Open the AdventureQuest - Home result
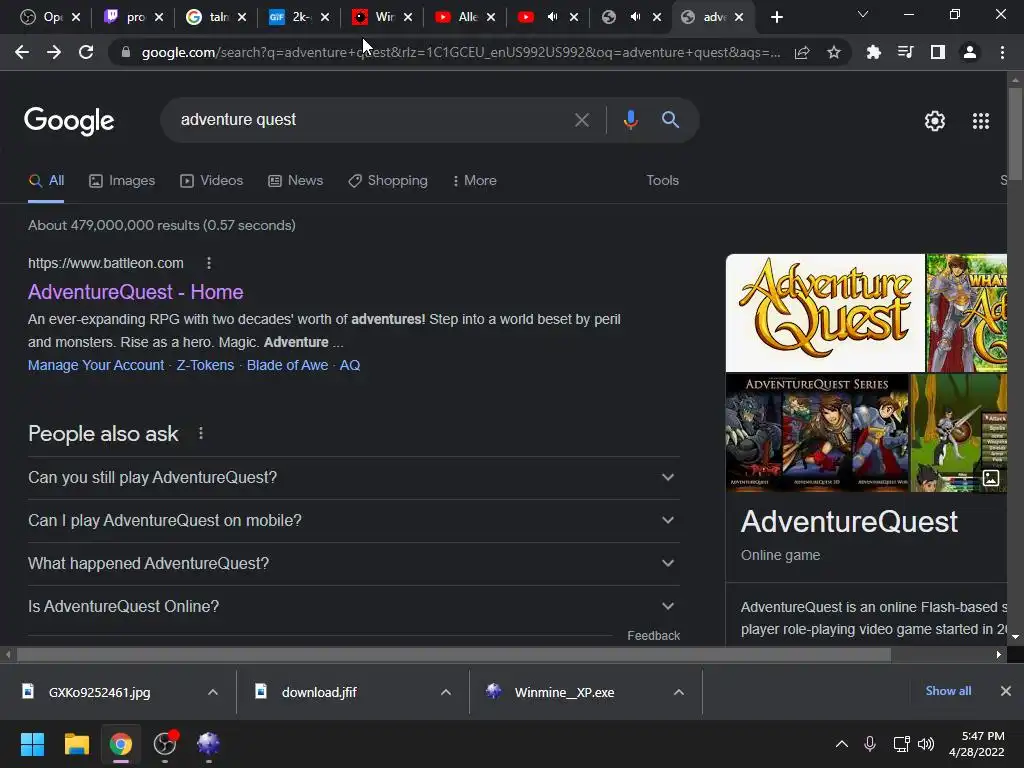Viewport: 1024px width, 768px height. pos(136,292)
